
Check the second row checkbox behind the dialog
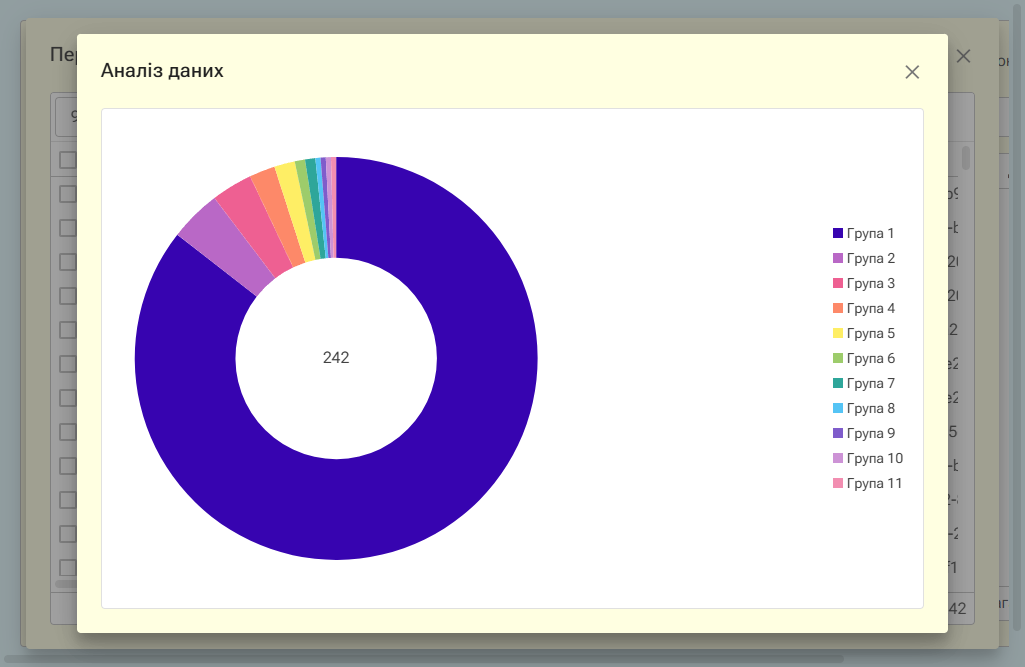click(68, 193)
